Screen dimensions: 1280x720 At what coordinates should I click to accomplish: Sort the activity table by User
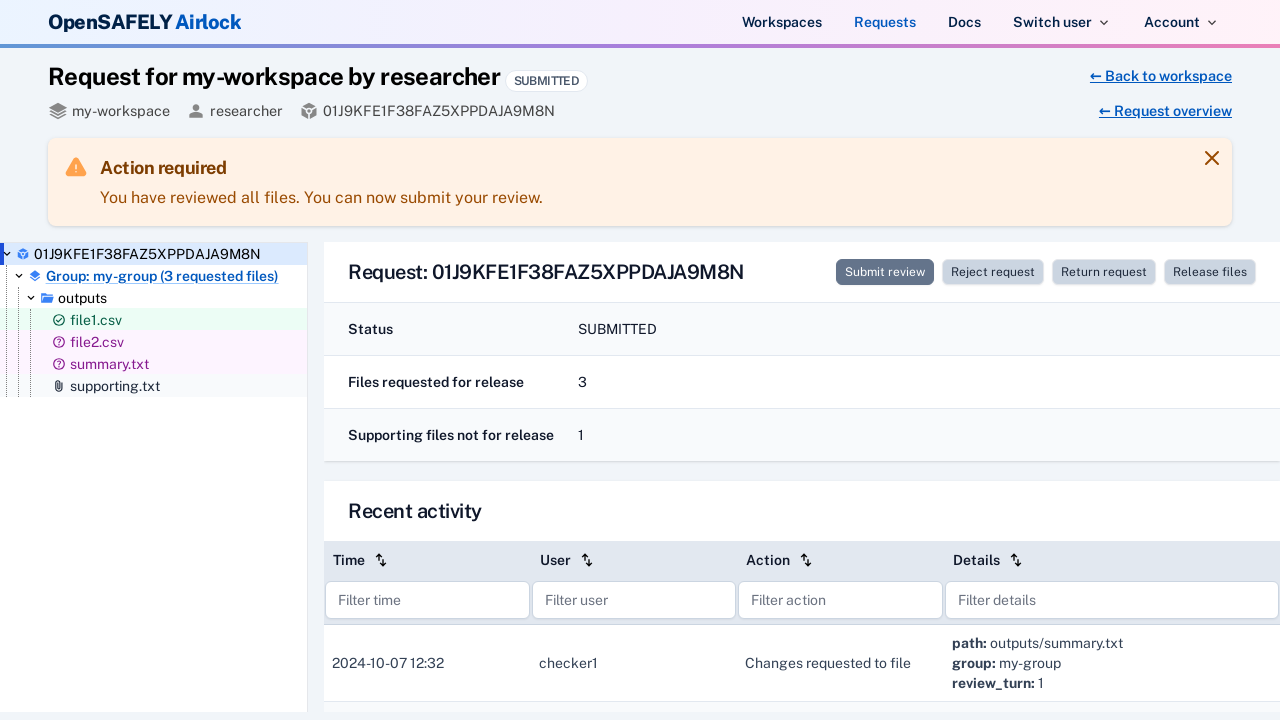click(x=587, y=560)
